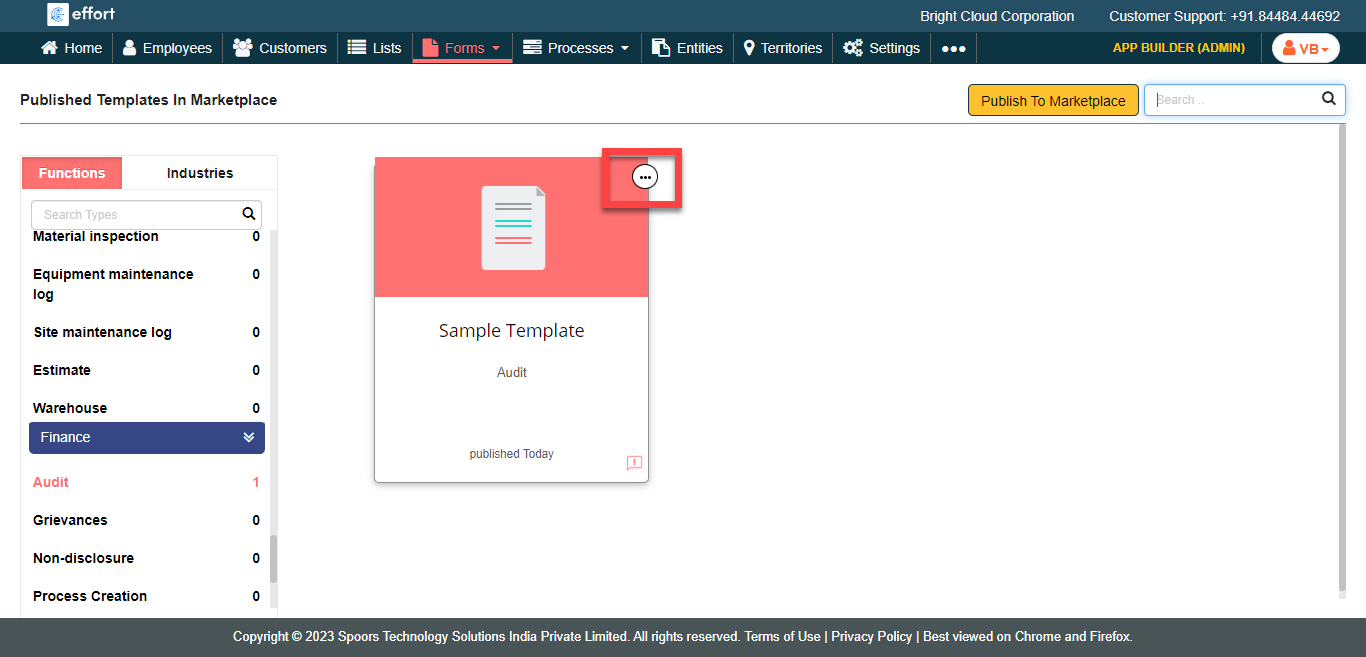Select the Audit category in sidebar
Image resolution: width=1366 pixels, height=657 pixels.
[51, 482]
